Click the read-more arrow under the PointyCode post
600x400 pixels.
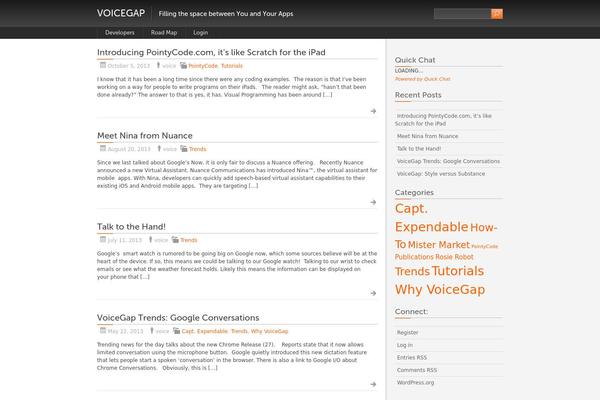click(373, 111)
